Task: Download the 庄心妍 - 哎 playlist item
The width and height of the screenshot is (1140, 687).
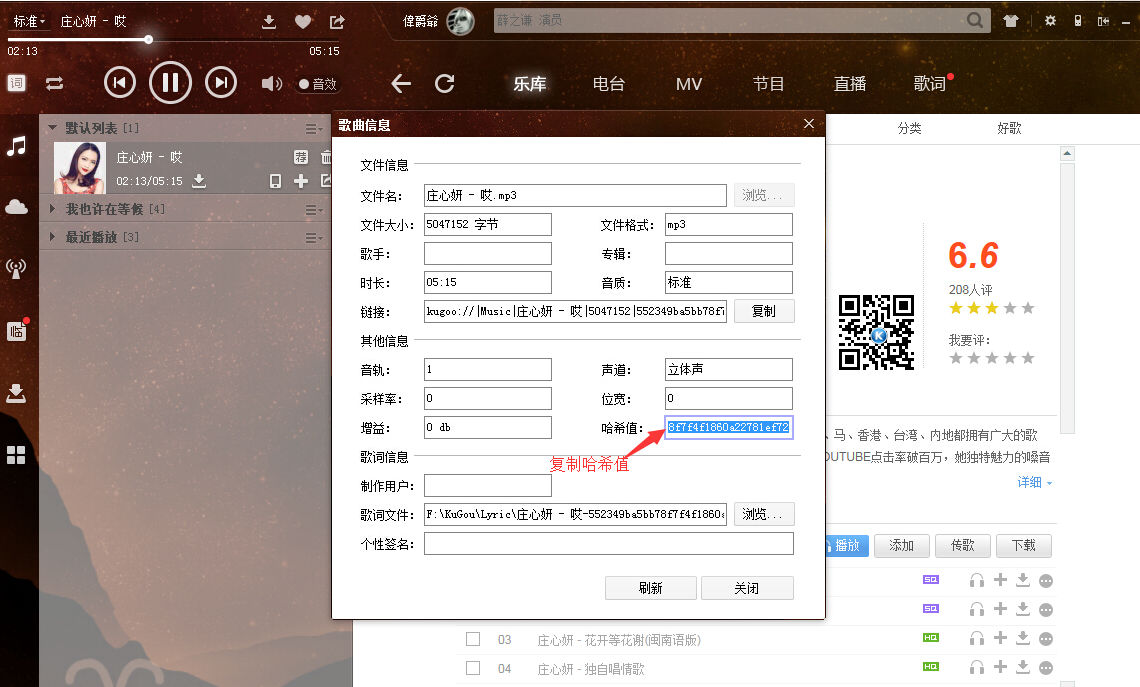Action: click(x=199, y=181)
